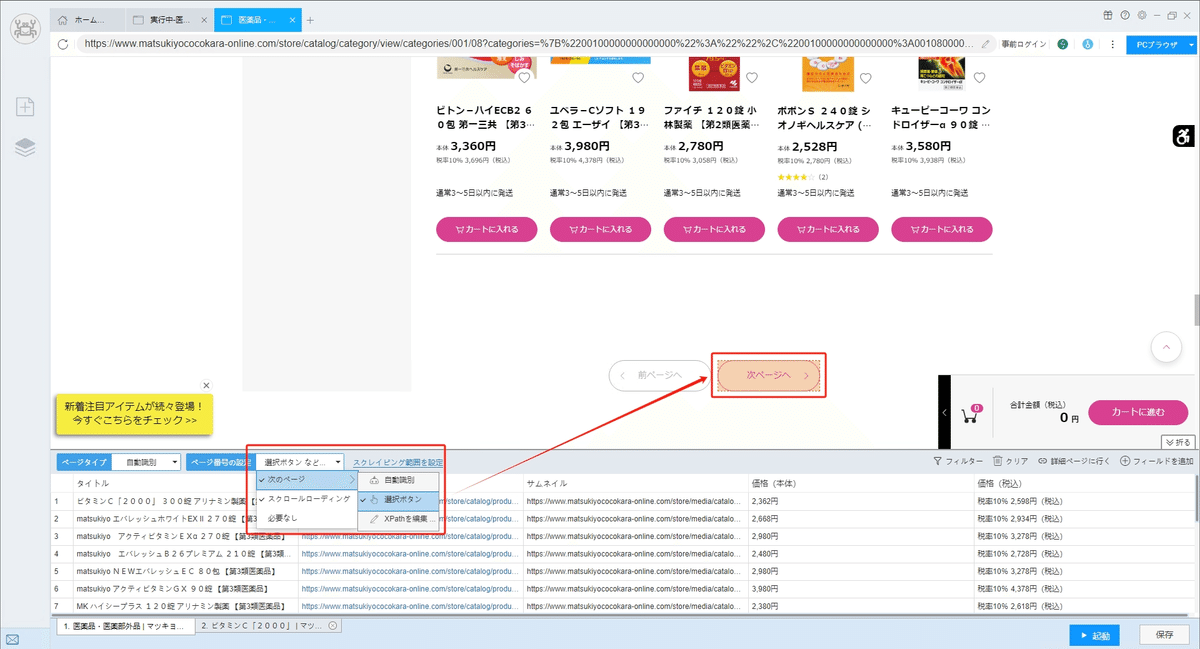Select 次のページ menu option

306,480
